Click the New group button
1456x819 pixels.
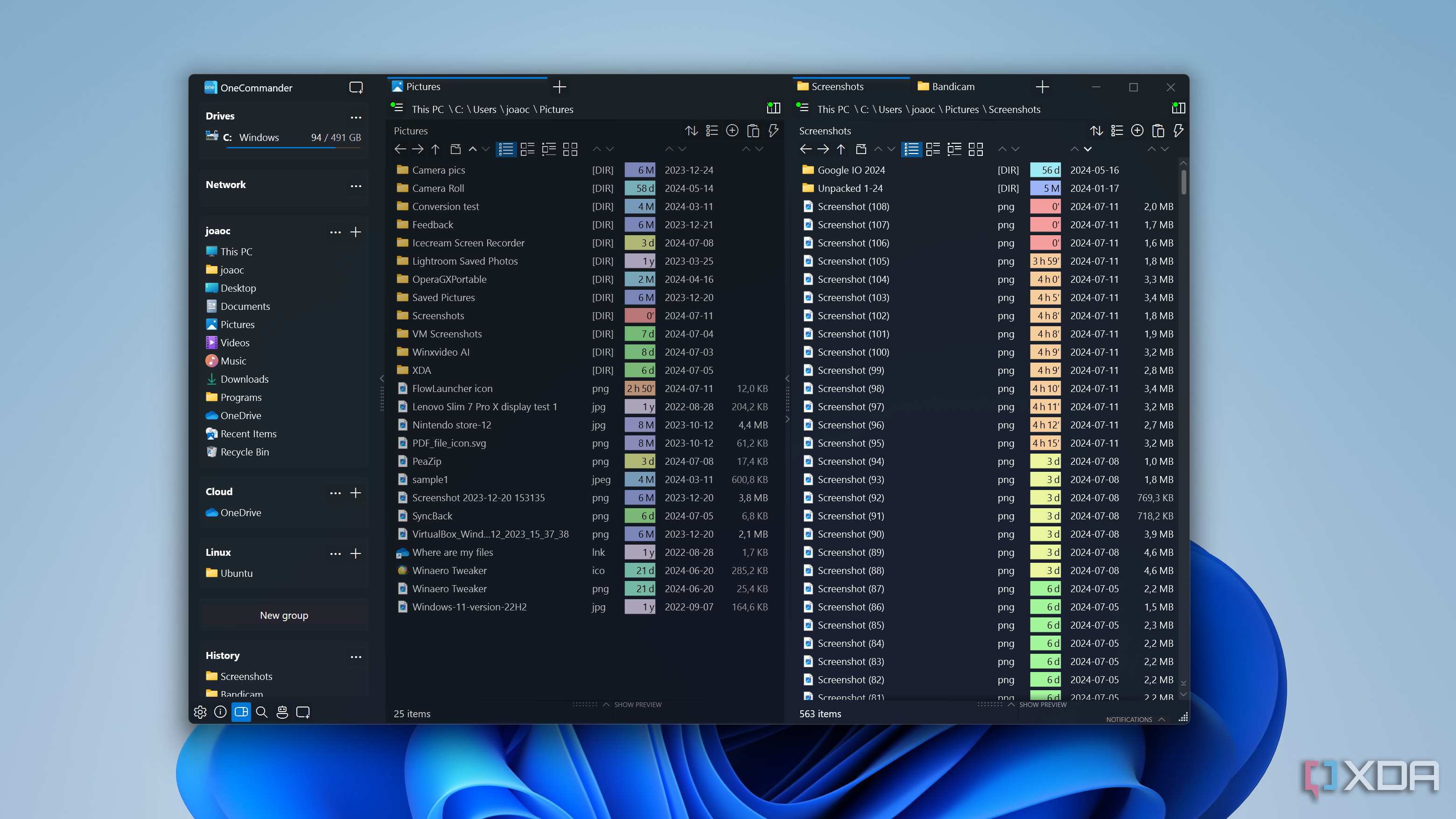(x=284, y=615)
